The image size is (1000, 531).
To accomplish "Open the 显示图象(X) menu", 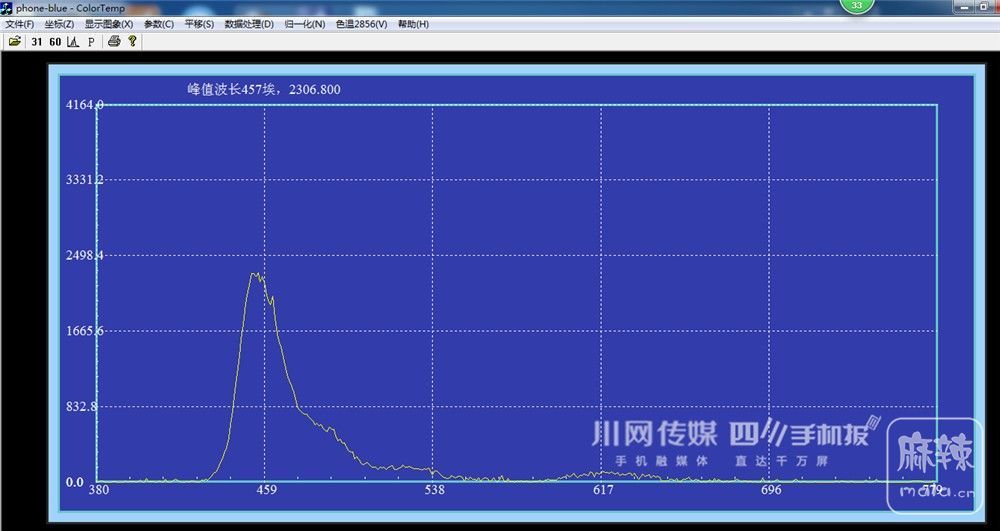I will coord(109,24).
